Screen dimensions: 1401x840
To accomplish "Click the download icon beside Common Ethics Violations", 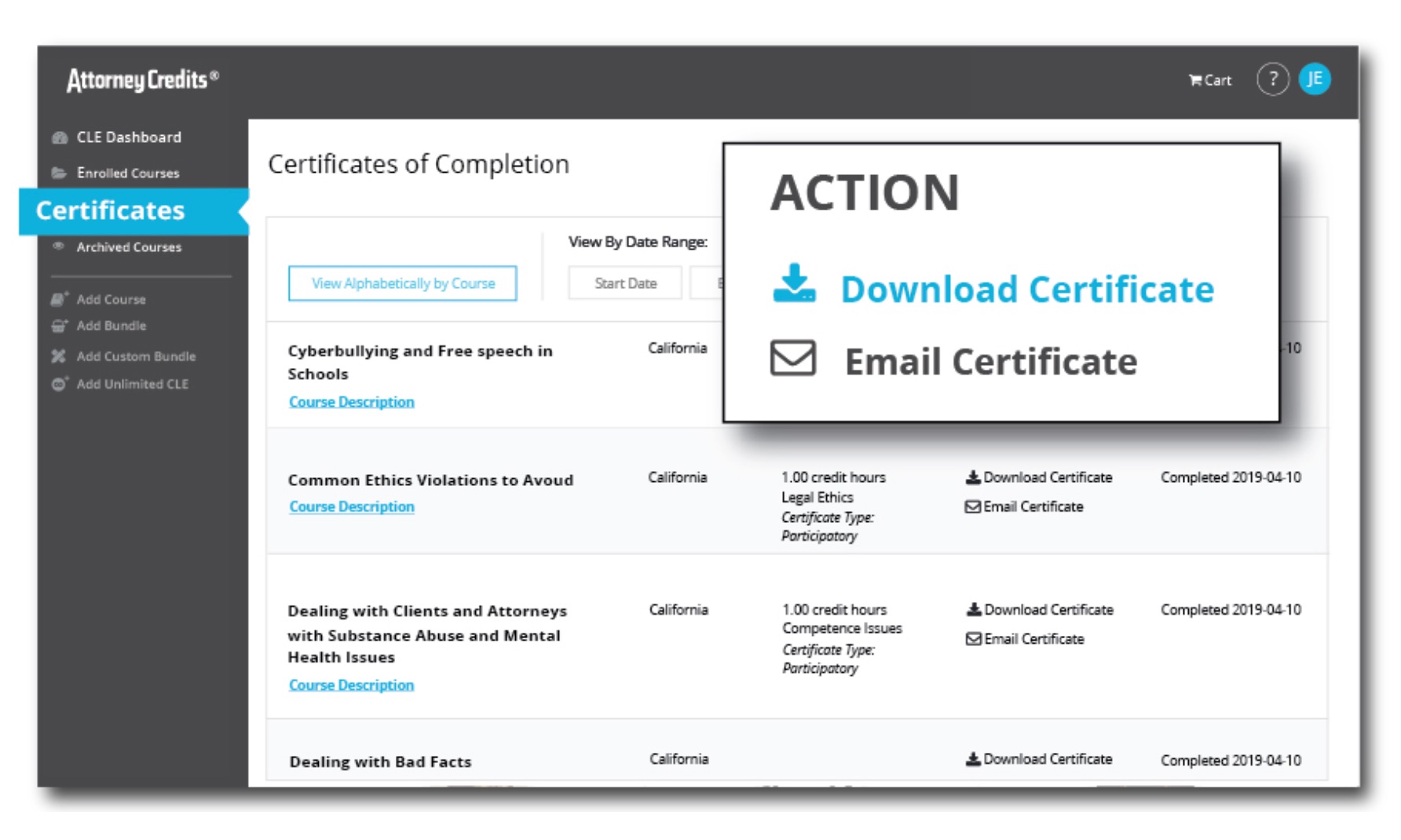I will (x=971, y=477).
